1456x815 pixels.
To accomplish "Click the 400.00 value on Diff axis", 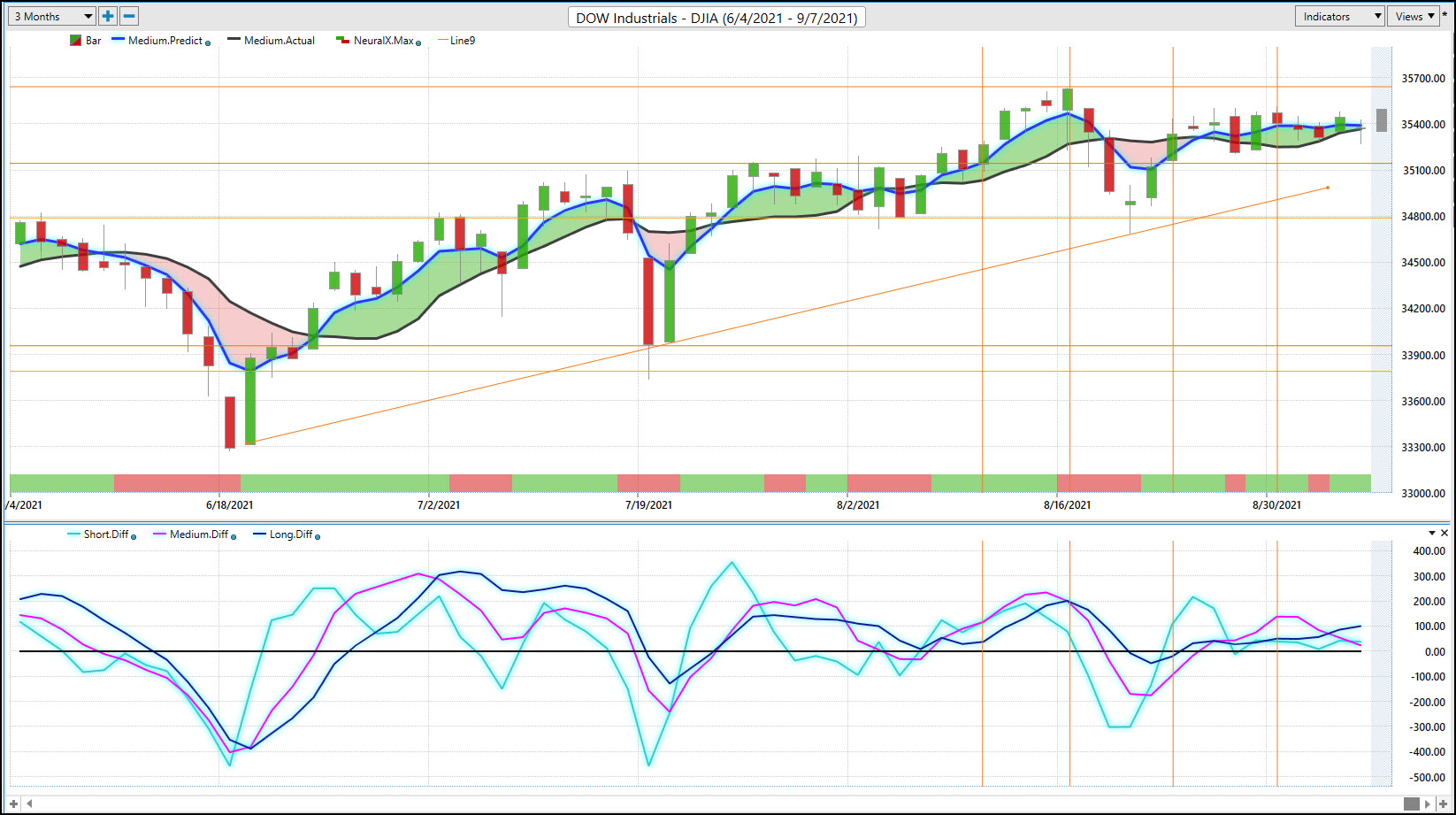I will pos(1429,551).
